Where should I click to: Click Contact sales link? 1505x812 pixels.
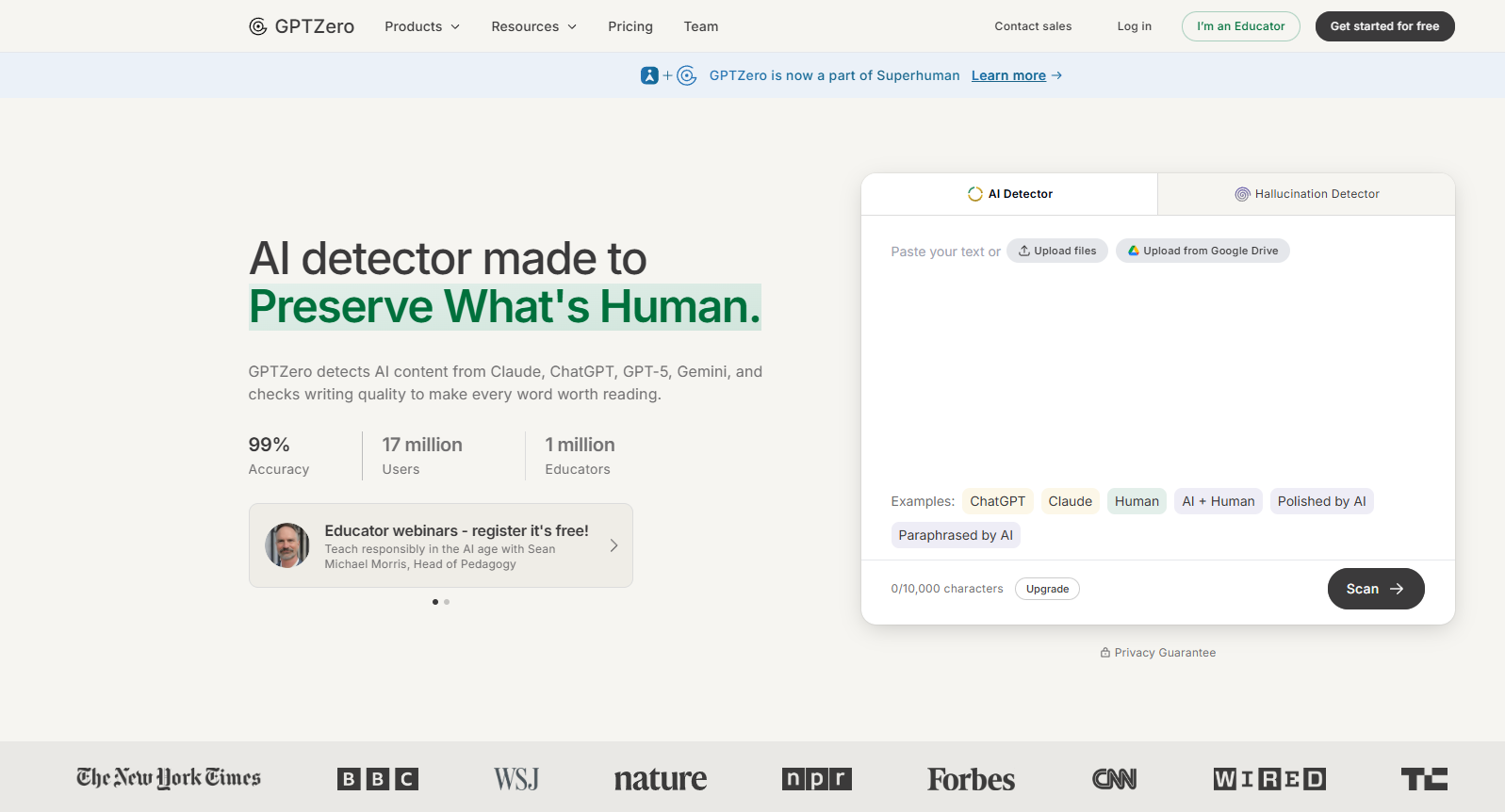tap(1033, 26)
